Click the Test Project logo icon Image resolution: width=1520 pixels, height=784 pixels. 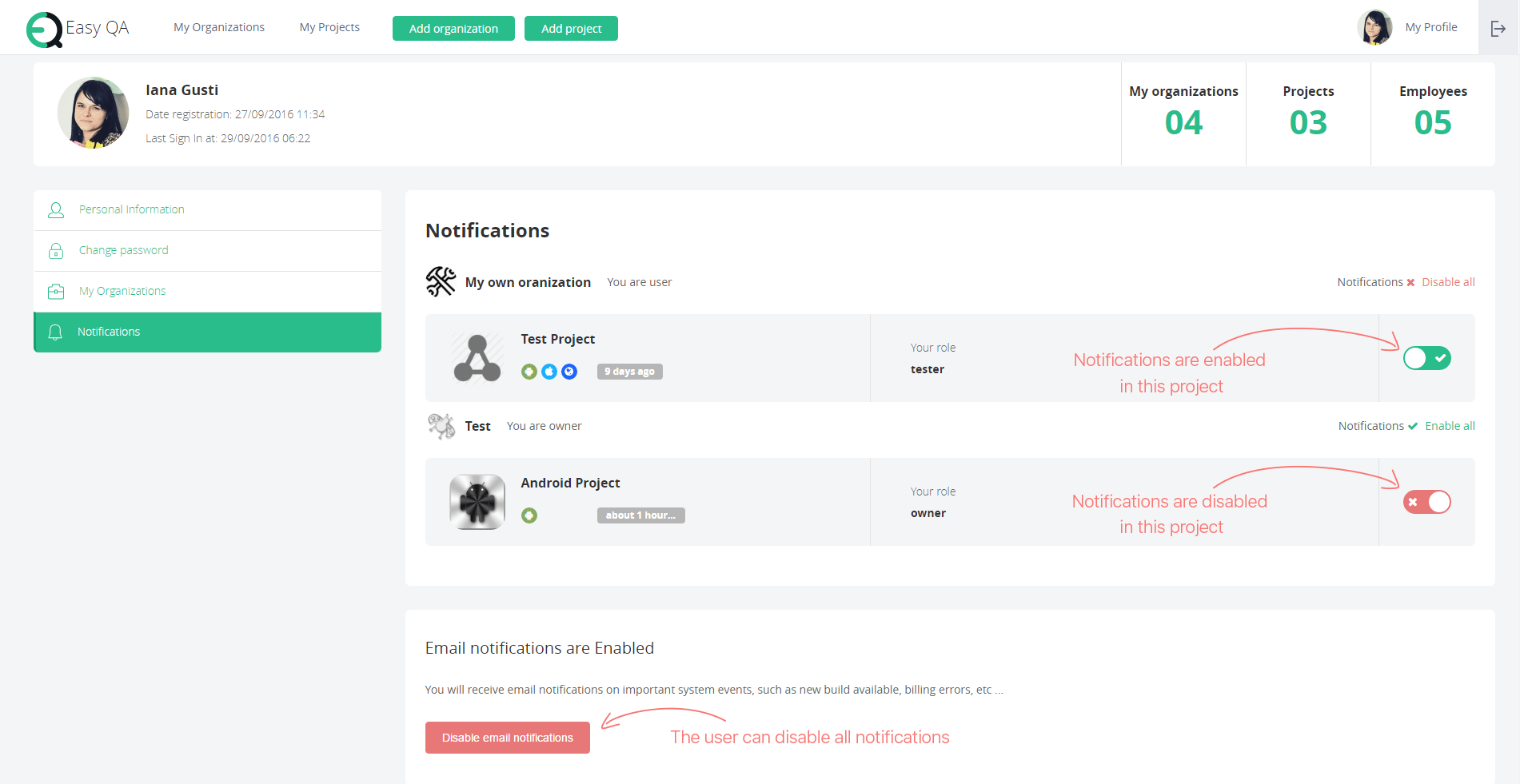point(477,358)
